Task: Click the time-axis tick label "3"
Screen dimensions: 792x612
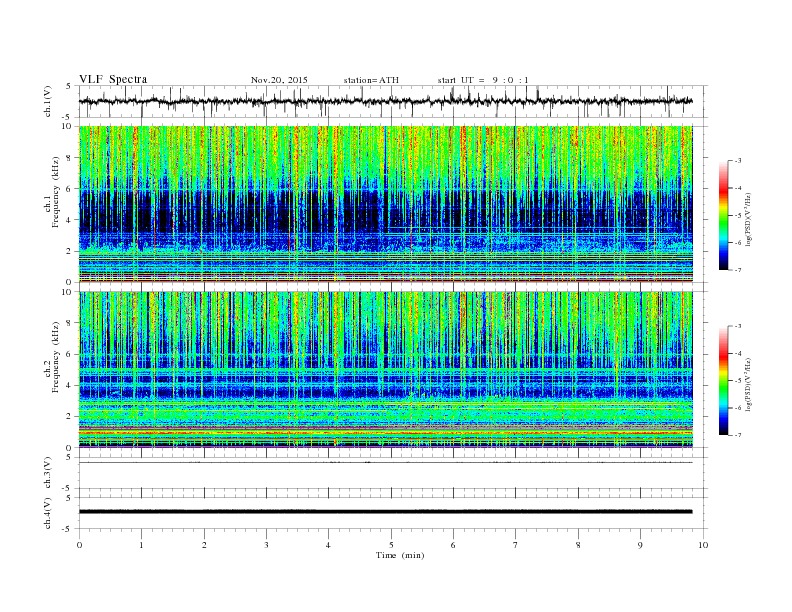Action: [266, 545]
